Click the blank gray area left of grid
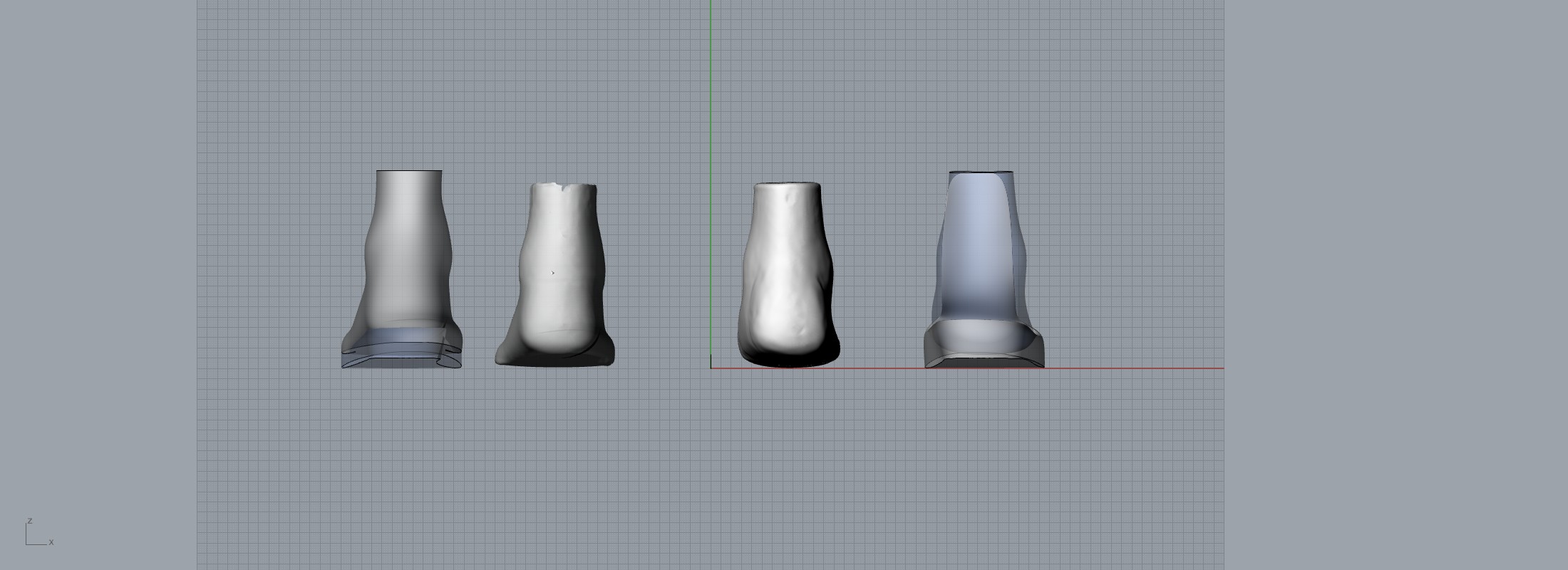Image resolution: width=1568 pixels, height=570 pixels. point(98,285)
